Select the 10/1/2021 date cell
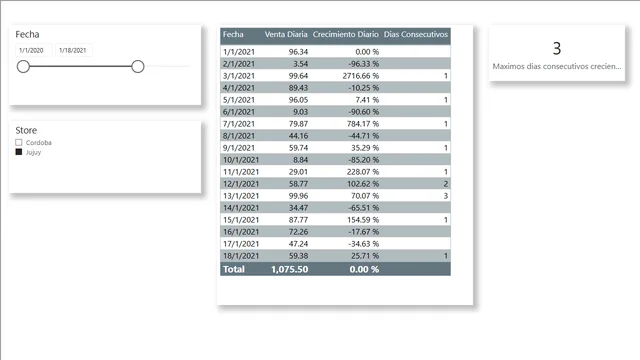640x360 pixels. [x=241, y=160]
